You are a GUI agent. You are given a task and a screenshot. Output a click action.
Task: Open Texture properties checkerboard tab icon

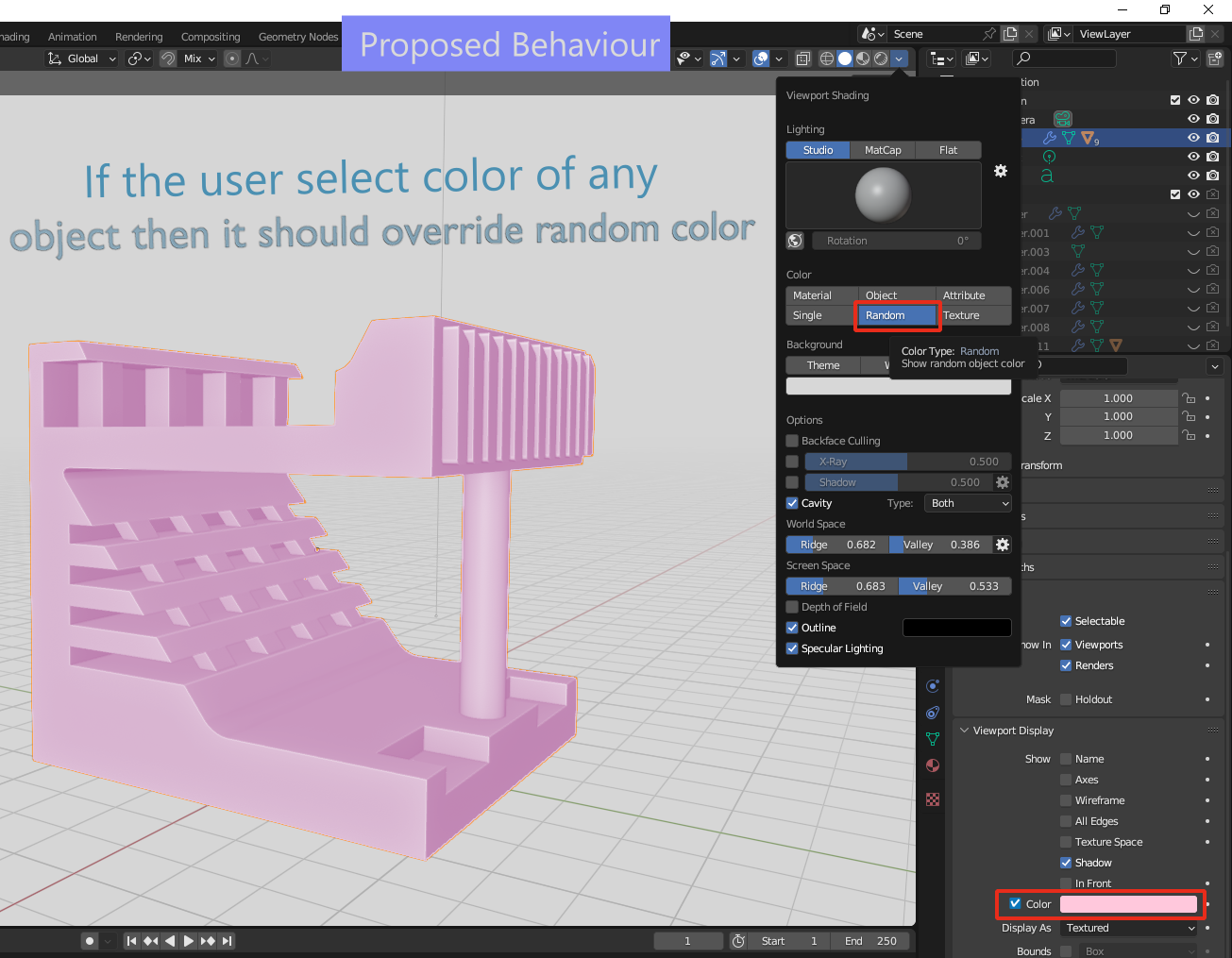coord(933,799)
